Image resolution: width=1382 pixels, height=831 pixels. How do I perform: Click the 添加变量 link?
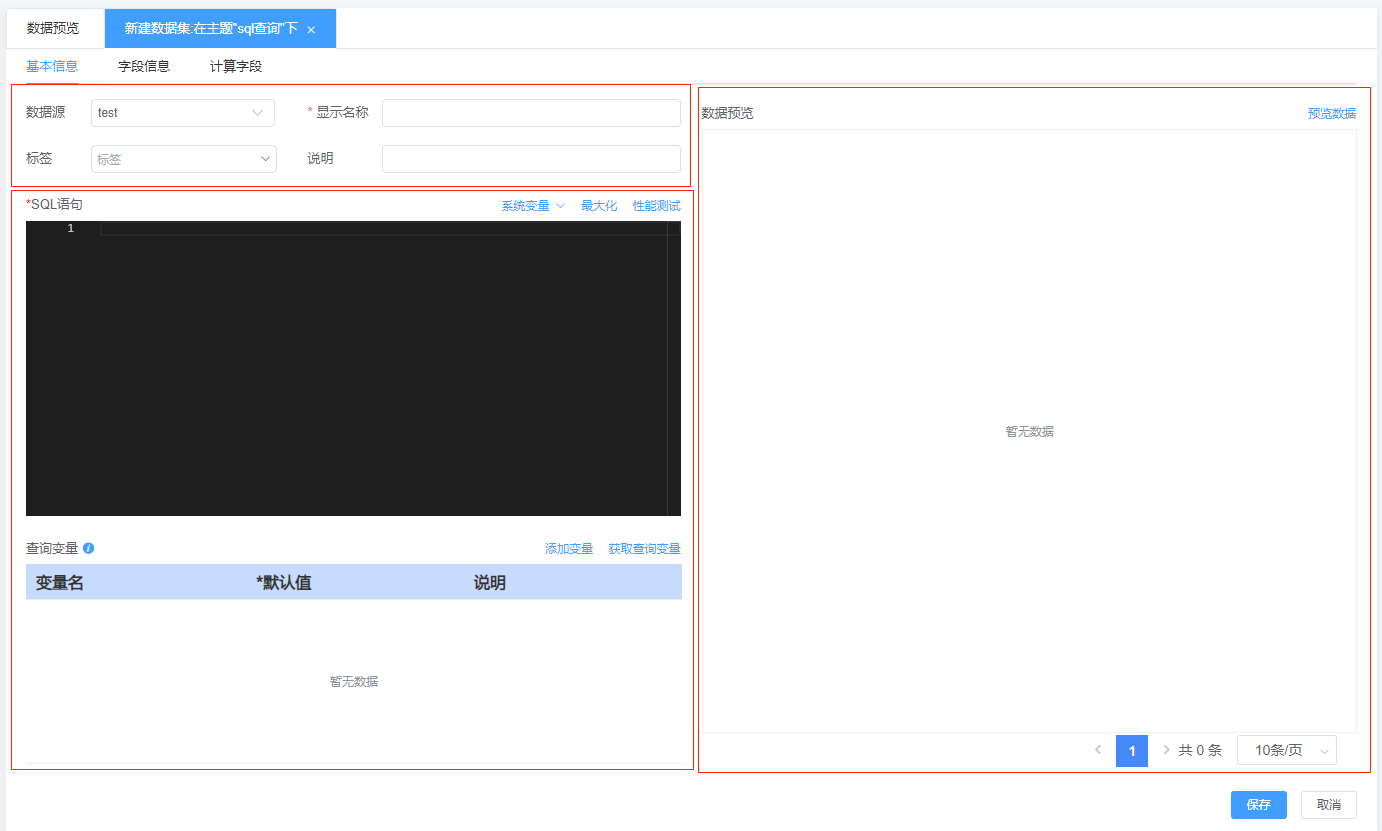569,549
